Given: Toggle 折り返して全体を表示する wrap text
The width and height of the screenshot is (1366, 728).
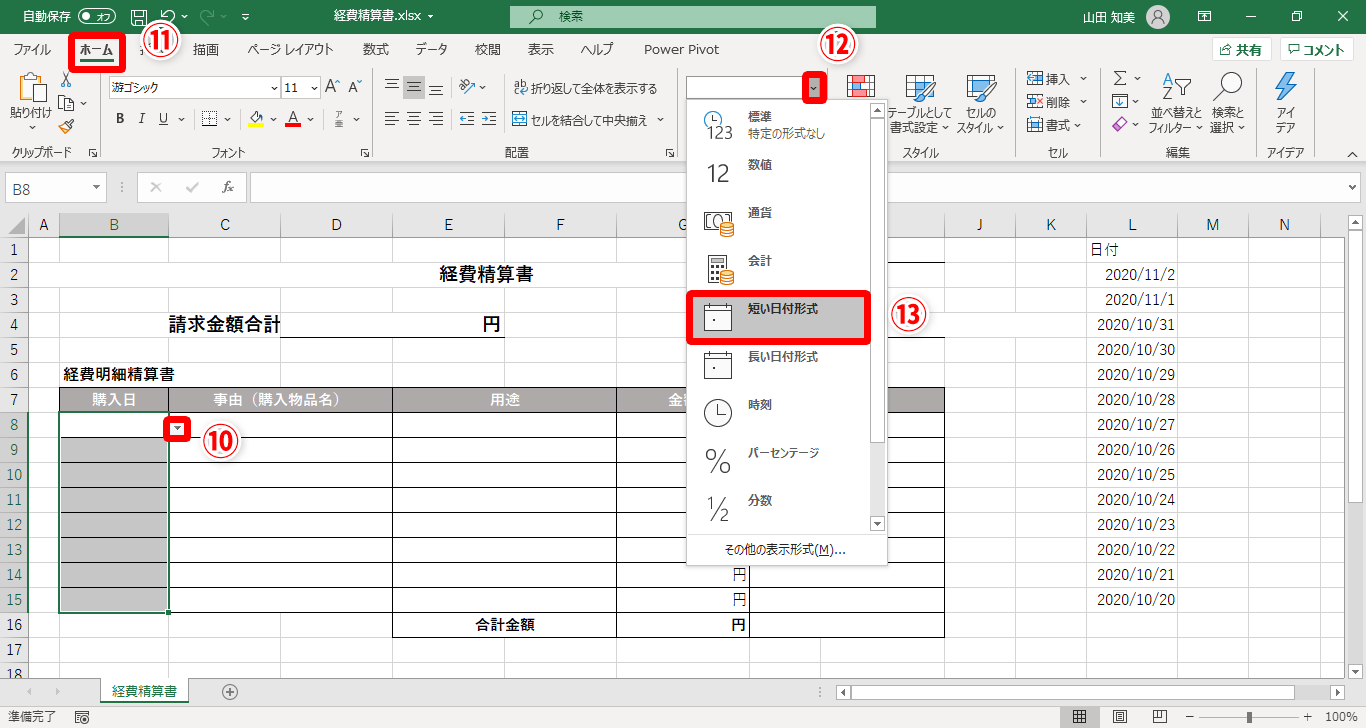Looking at the screenshot, I should [585, 88].
